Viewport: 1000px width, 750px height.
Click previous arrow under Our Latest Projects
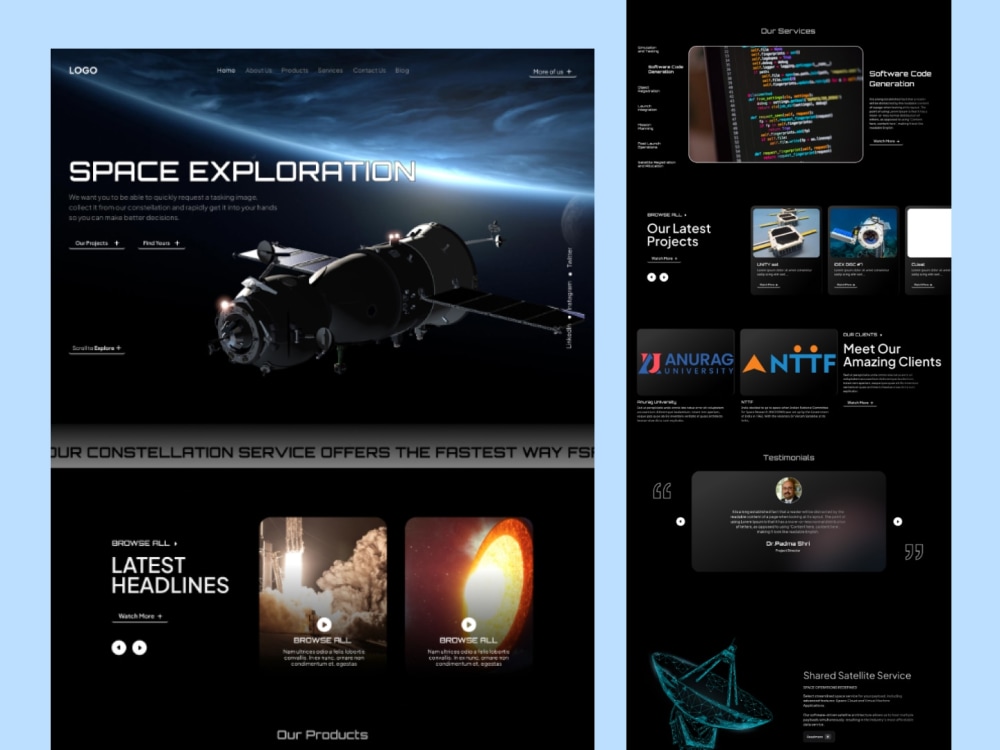click(651, 277)
